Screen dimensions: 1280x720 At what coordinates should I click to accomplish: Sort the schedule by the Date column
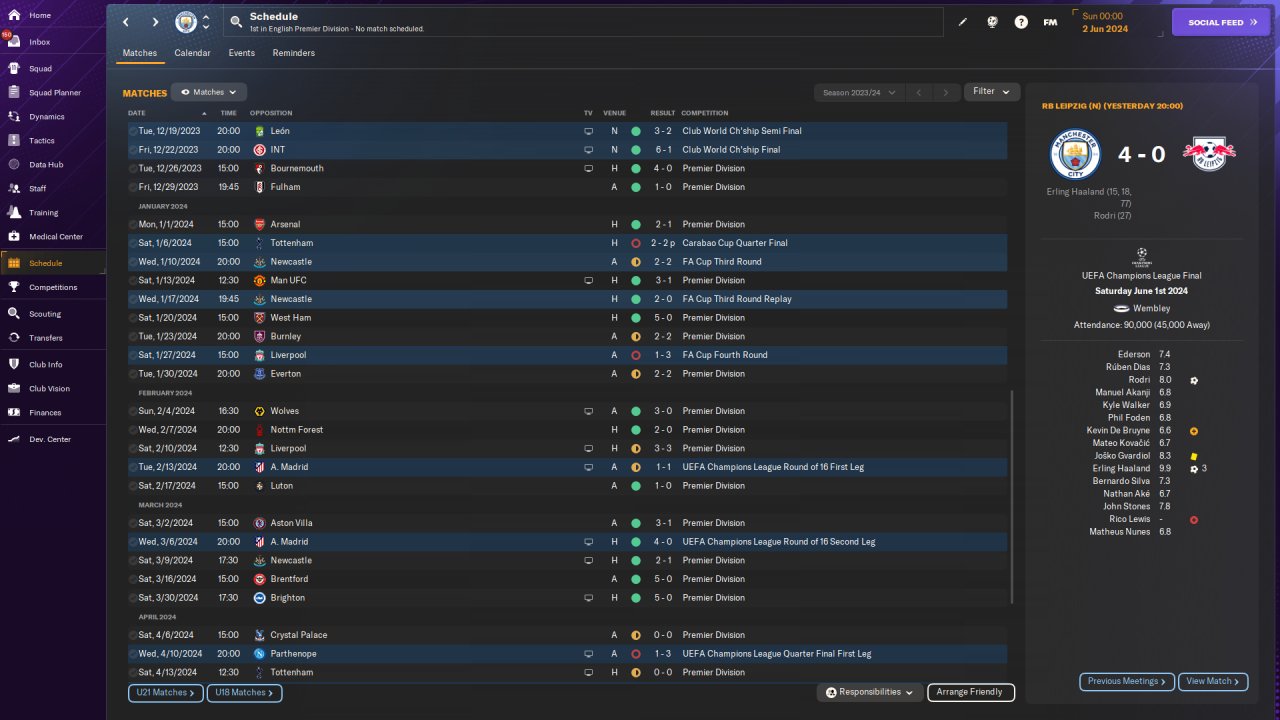click(137, 113)
